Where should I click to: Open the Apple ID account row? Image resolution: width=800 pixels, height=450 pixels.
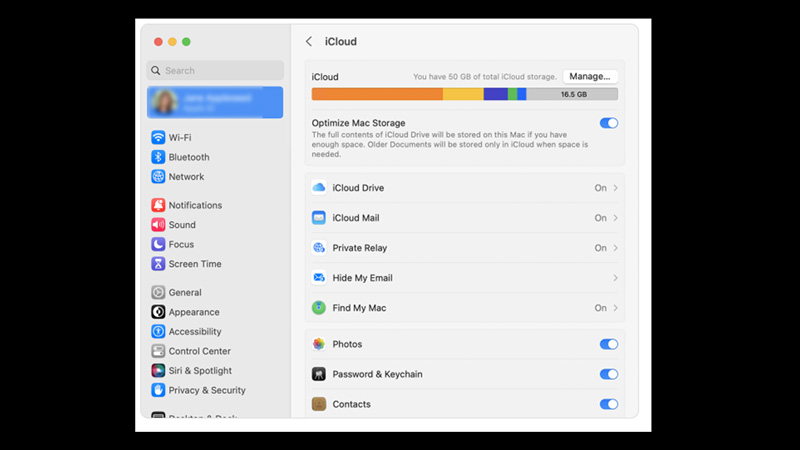(x=215, y=103)
